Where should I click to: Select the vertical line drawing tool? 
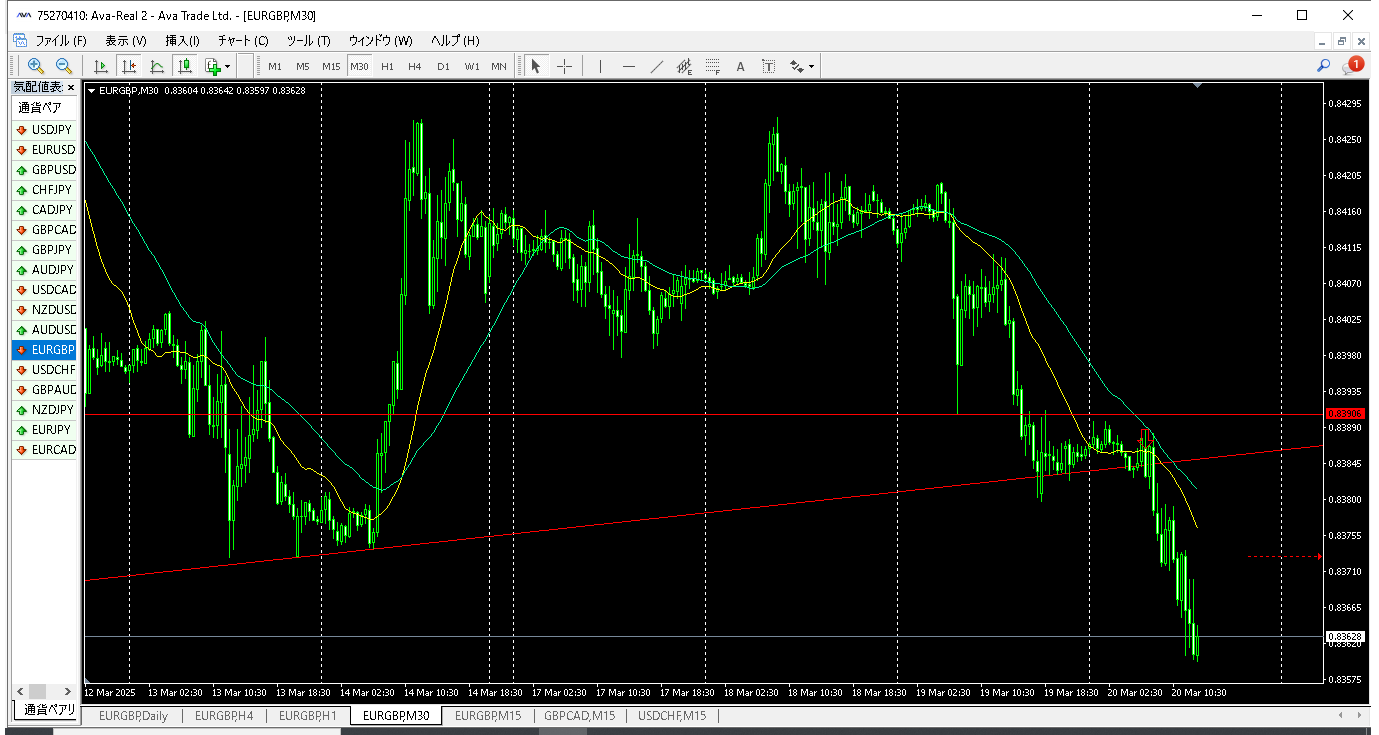tap(600, 66)
